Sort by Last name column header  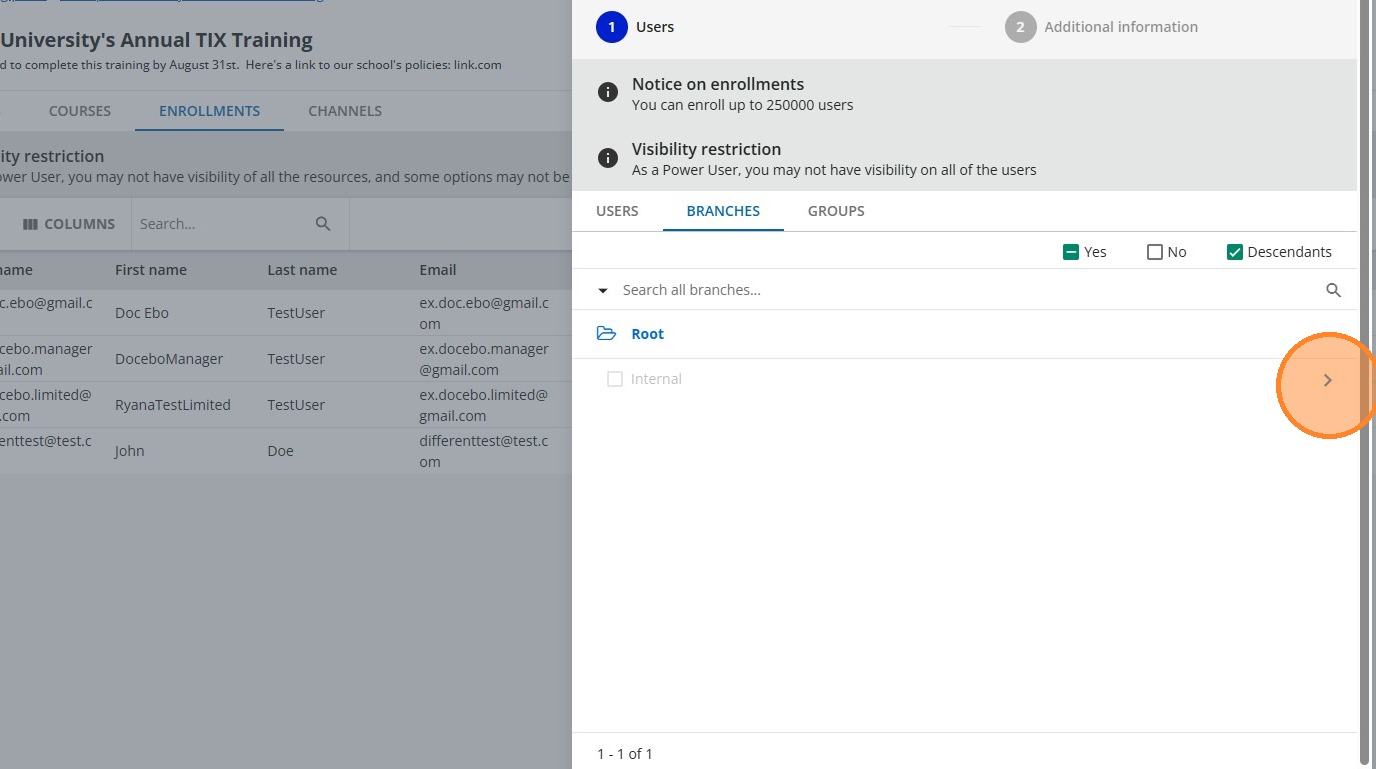(302, 270)
